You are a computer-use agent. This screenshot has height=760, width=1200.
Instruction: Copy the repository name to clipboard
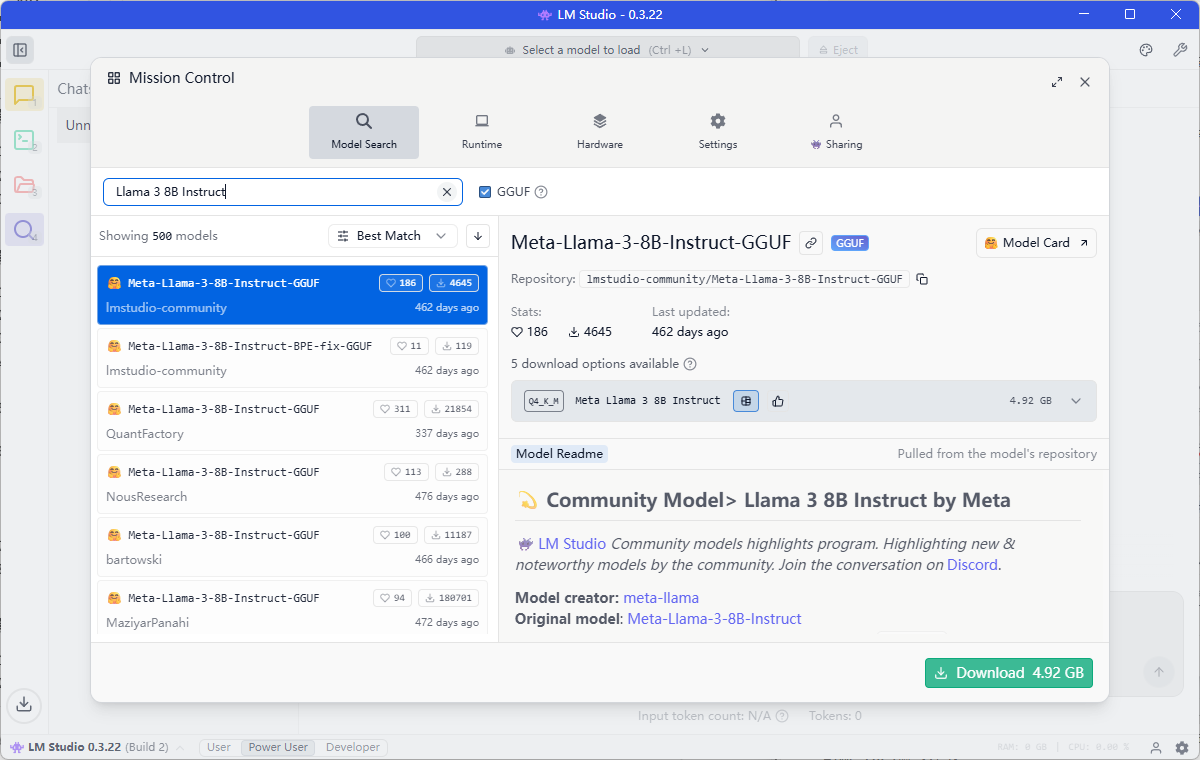922,279
